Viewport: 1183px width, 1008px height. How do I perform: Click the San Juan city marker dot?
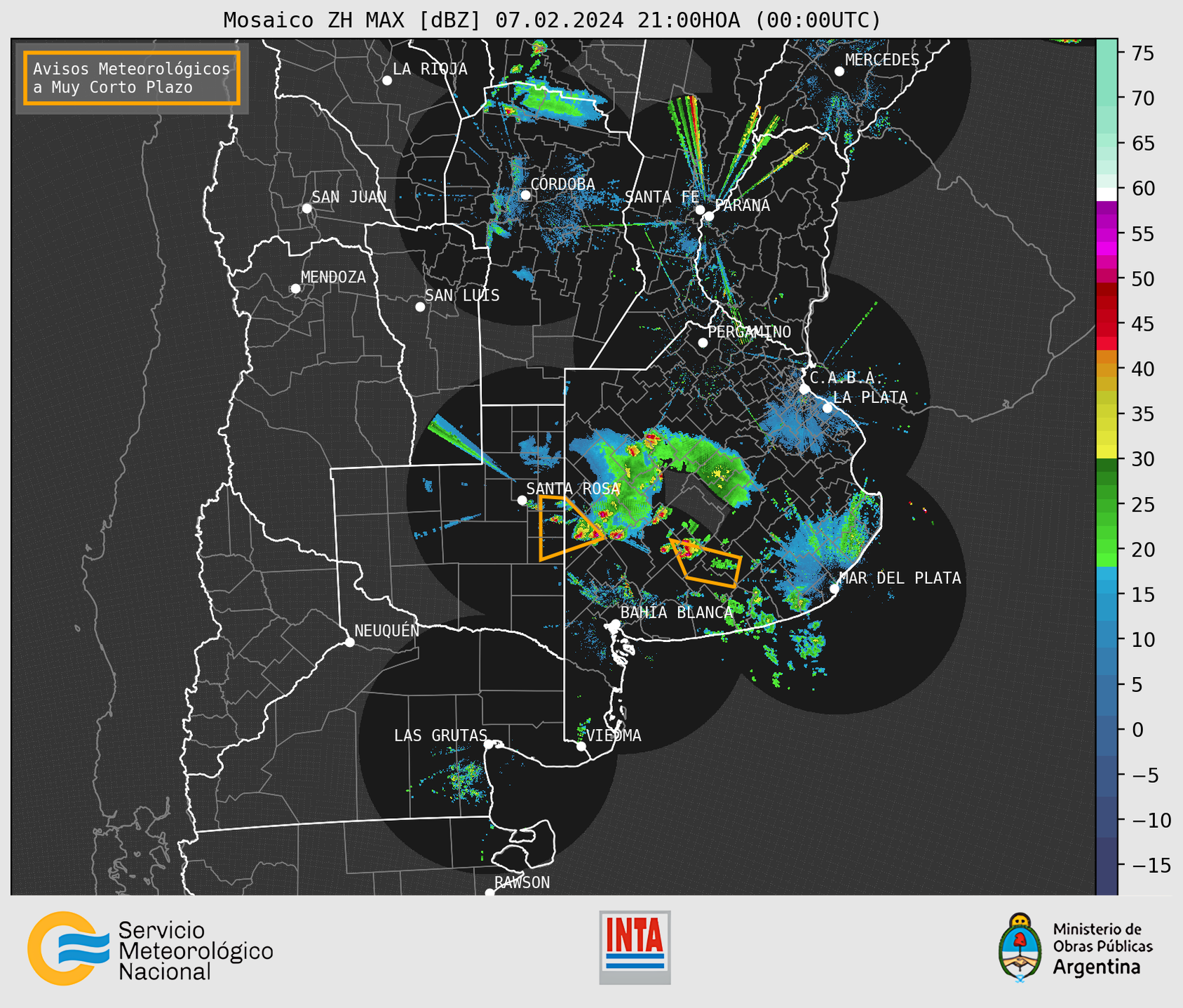click(x=306, y=208)
